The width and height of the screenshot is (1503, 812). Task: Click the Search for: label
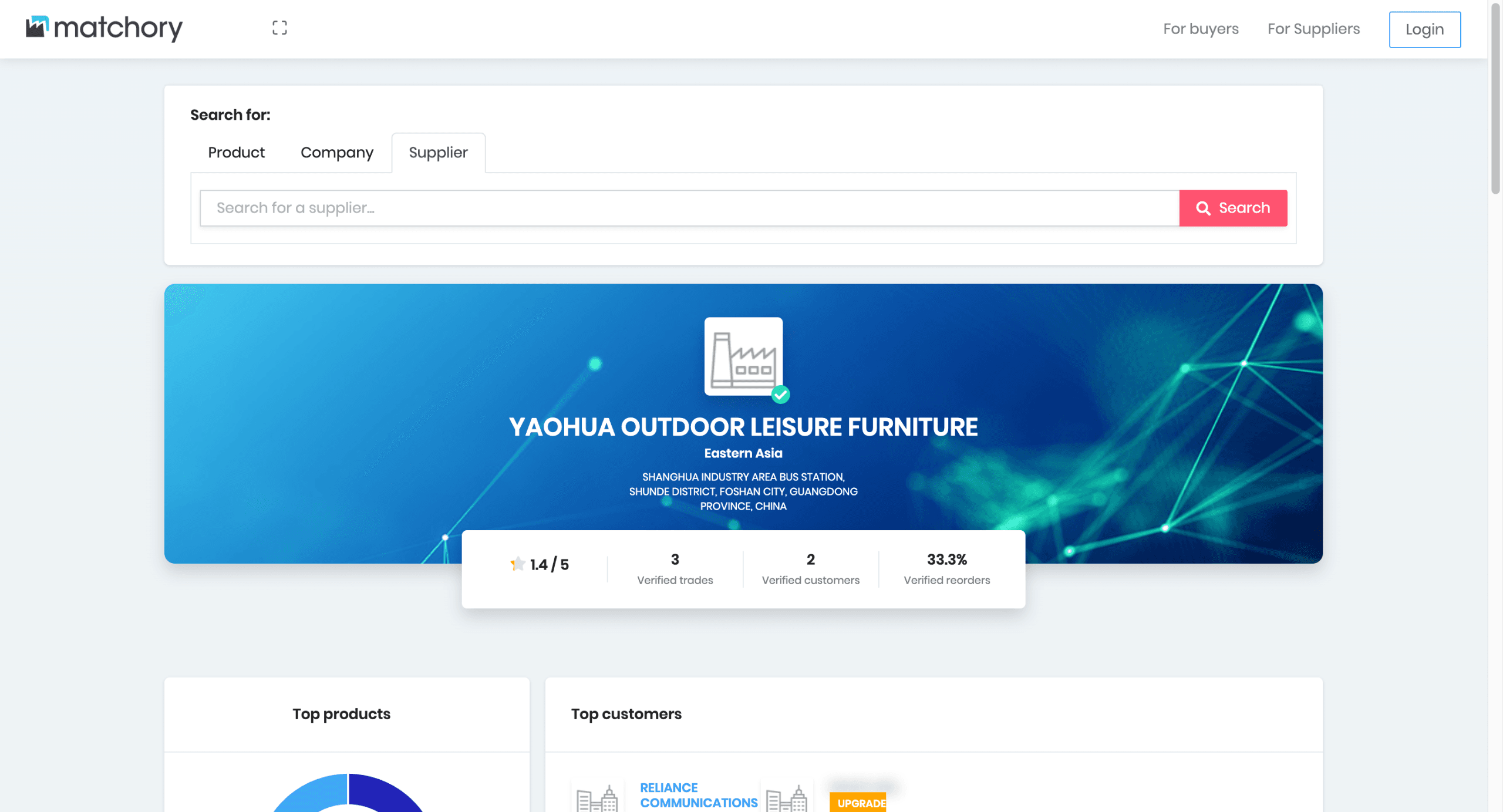(230, 115)
